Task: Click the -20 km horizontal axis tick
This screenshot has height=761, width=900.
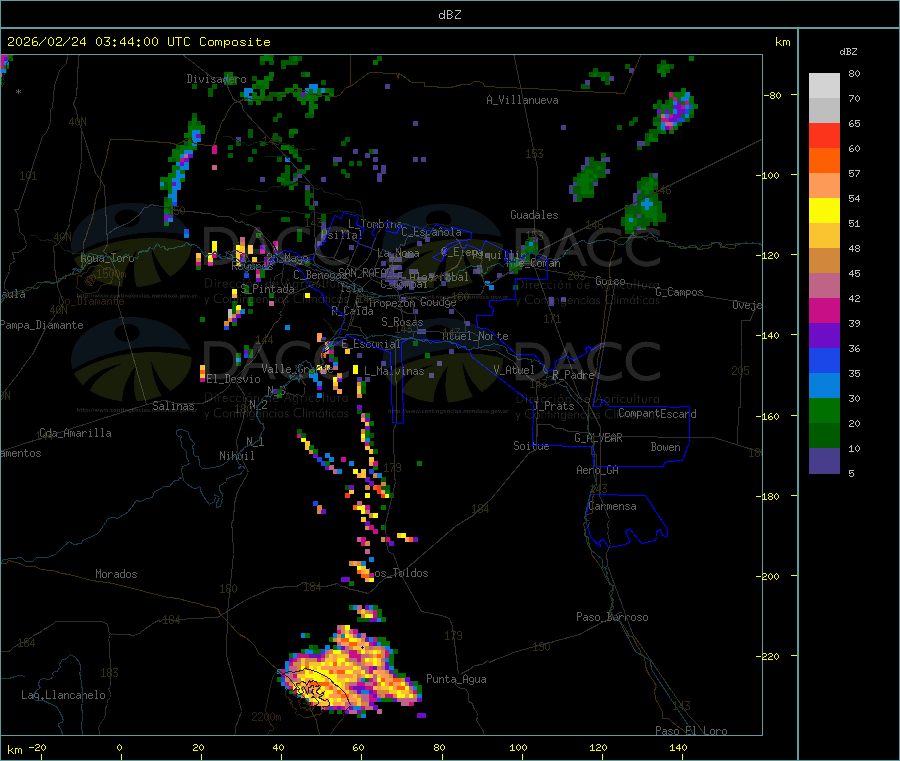Action: coord(37,748)
